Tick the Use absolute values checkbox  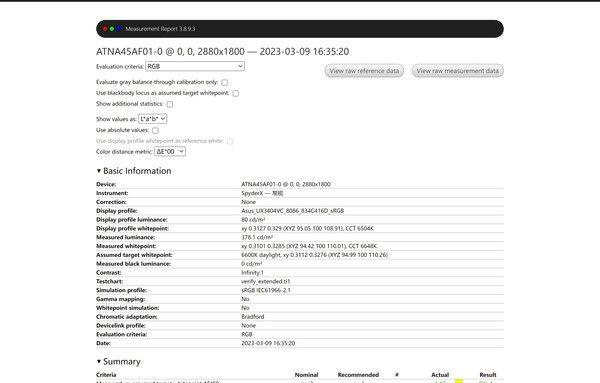[155, 130]
